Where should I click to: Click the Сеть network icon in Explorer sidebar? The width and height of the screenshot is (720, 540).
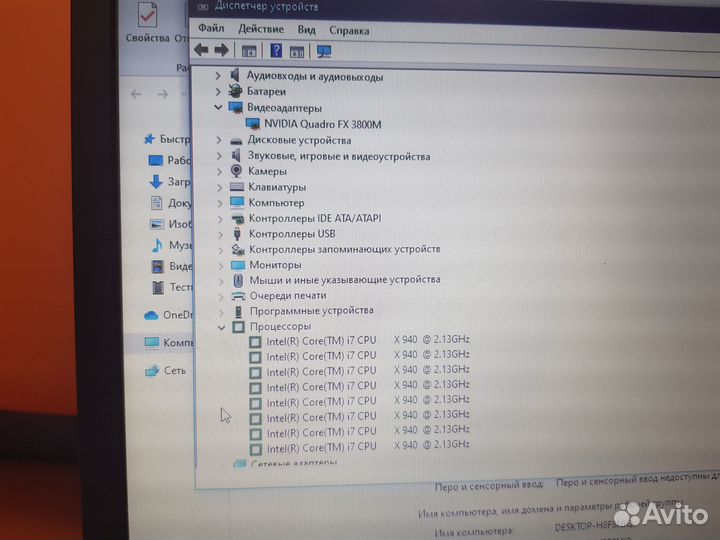tap(152, 370)
